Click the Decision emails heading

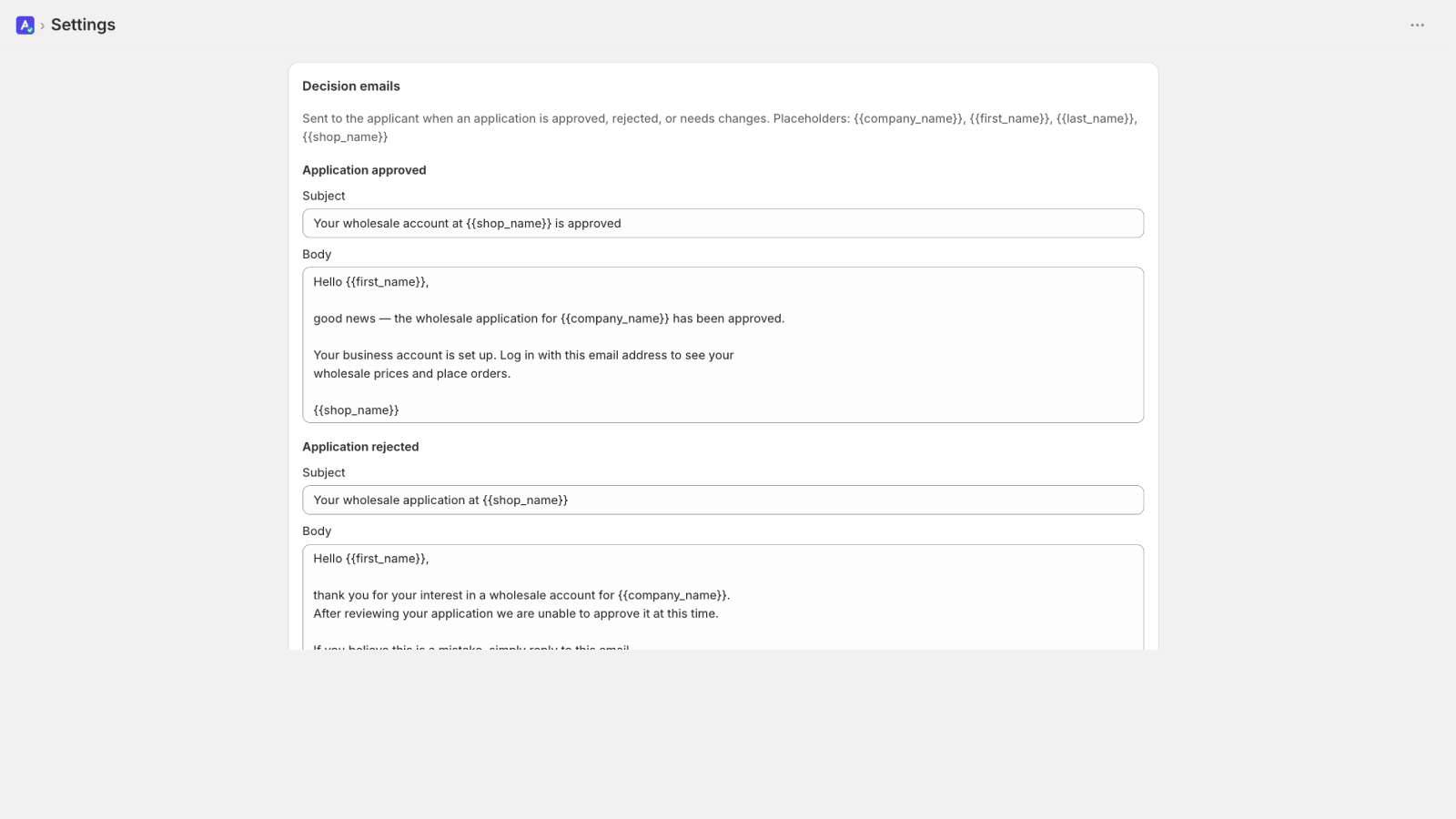[351, 86]
